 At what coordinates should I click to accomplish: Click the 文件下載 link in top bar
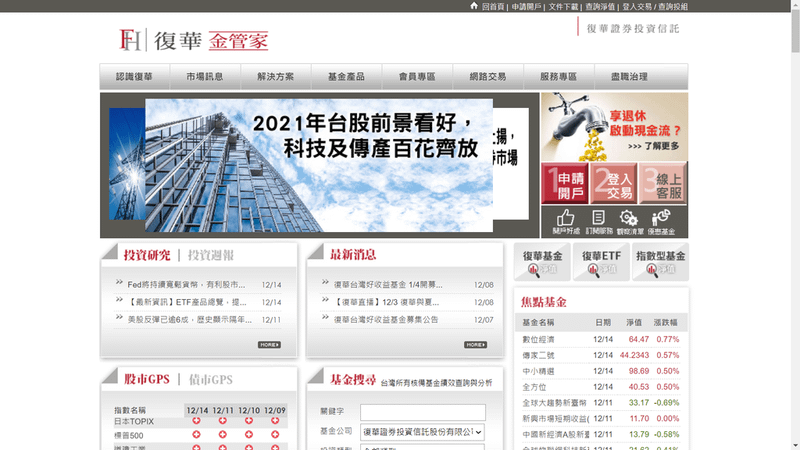(x=563, y=7)
